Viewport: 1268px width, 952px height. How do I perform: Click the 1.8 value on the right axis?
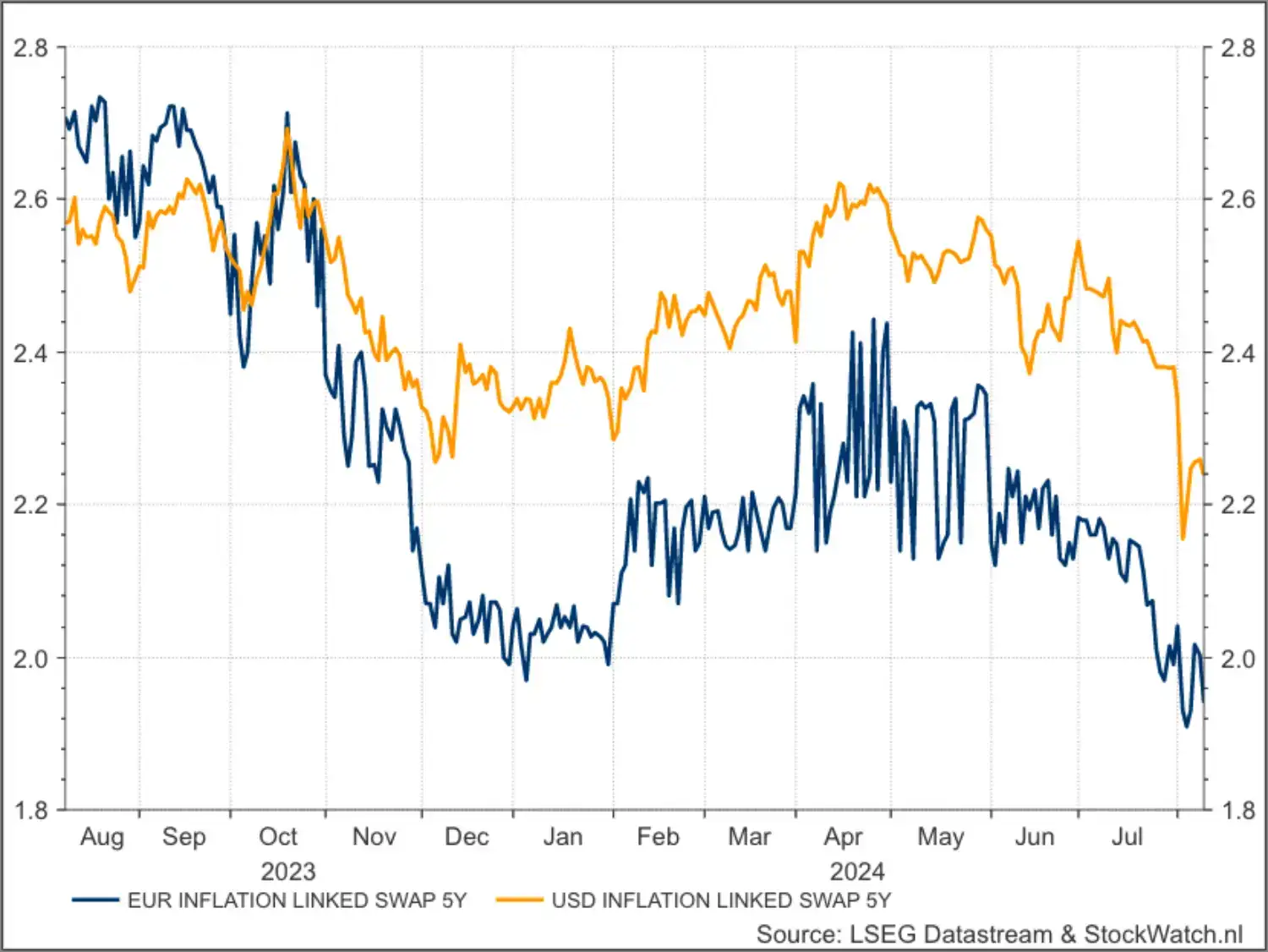1238,810
